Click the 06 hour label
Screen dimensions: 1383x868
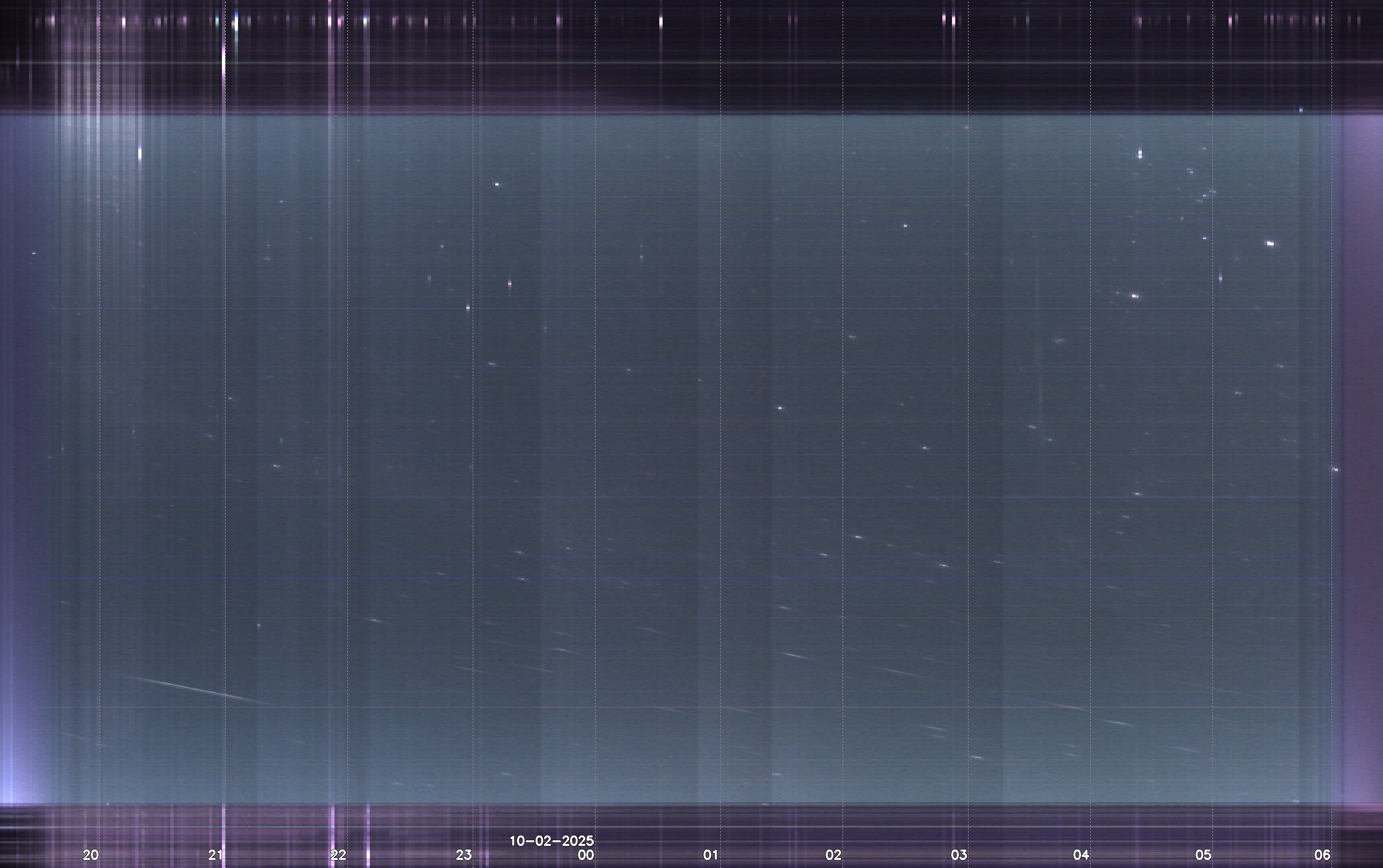1322,855
